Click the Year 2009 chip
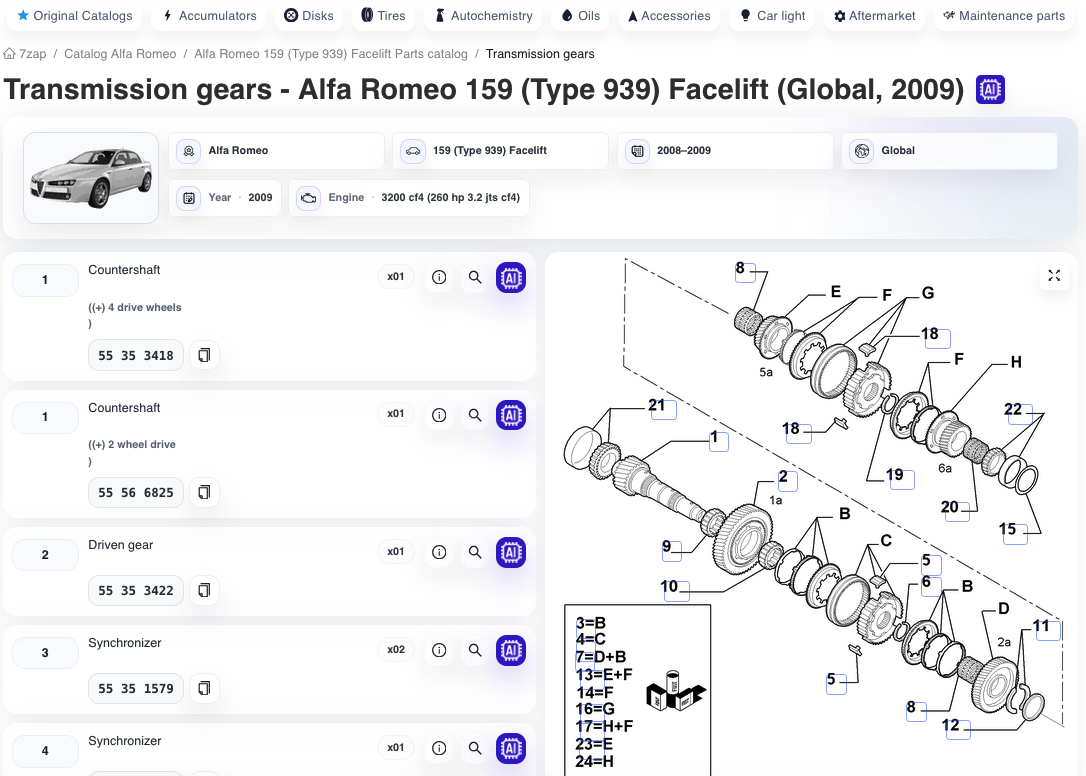The image size is (1086, 776). 225,197
